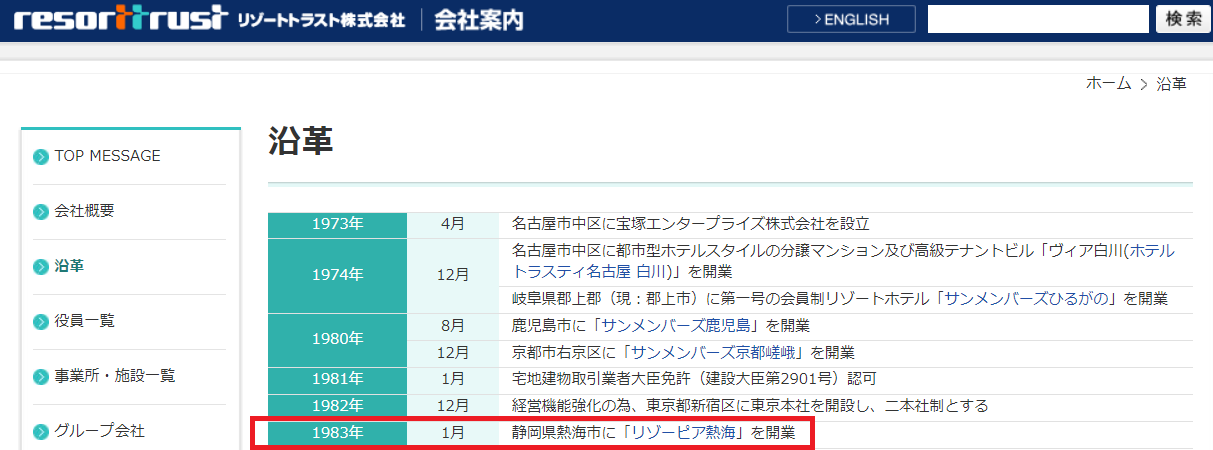Click the 1983年 year cell
The height and width of the screenshot is (450, 1213).
[337, 434]
